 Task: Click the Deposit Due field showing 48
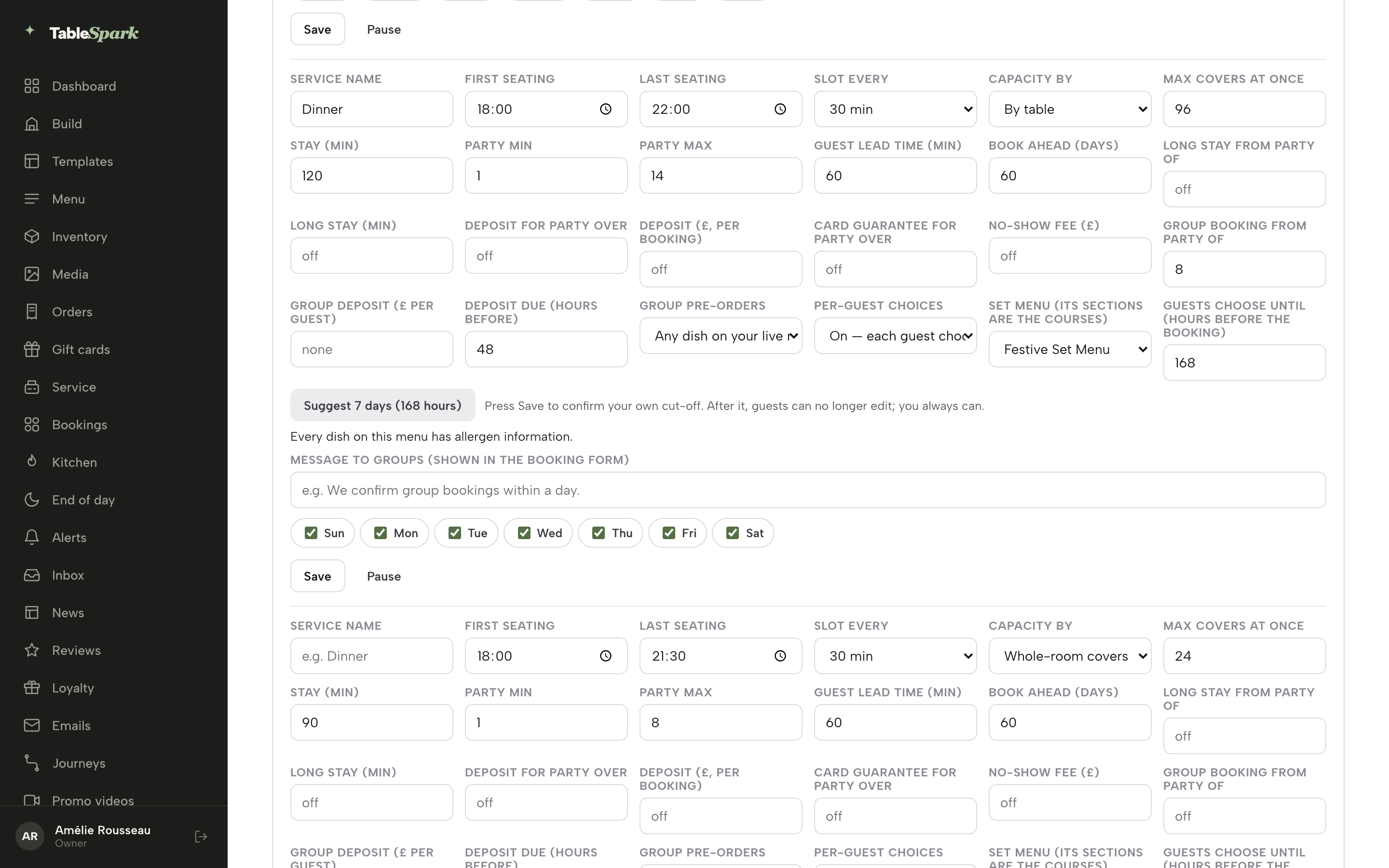tap(546, 349)
